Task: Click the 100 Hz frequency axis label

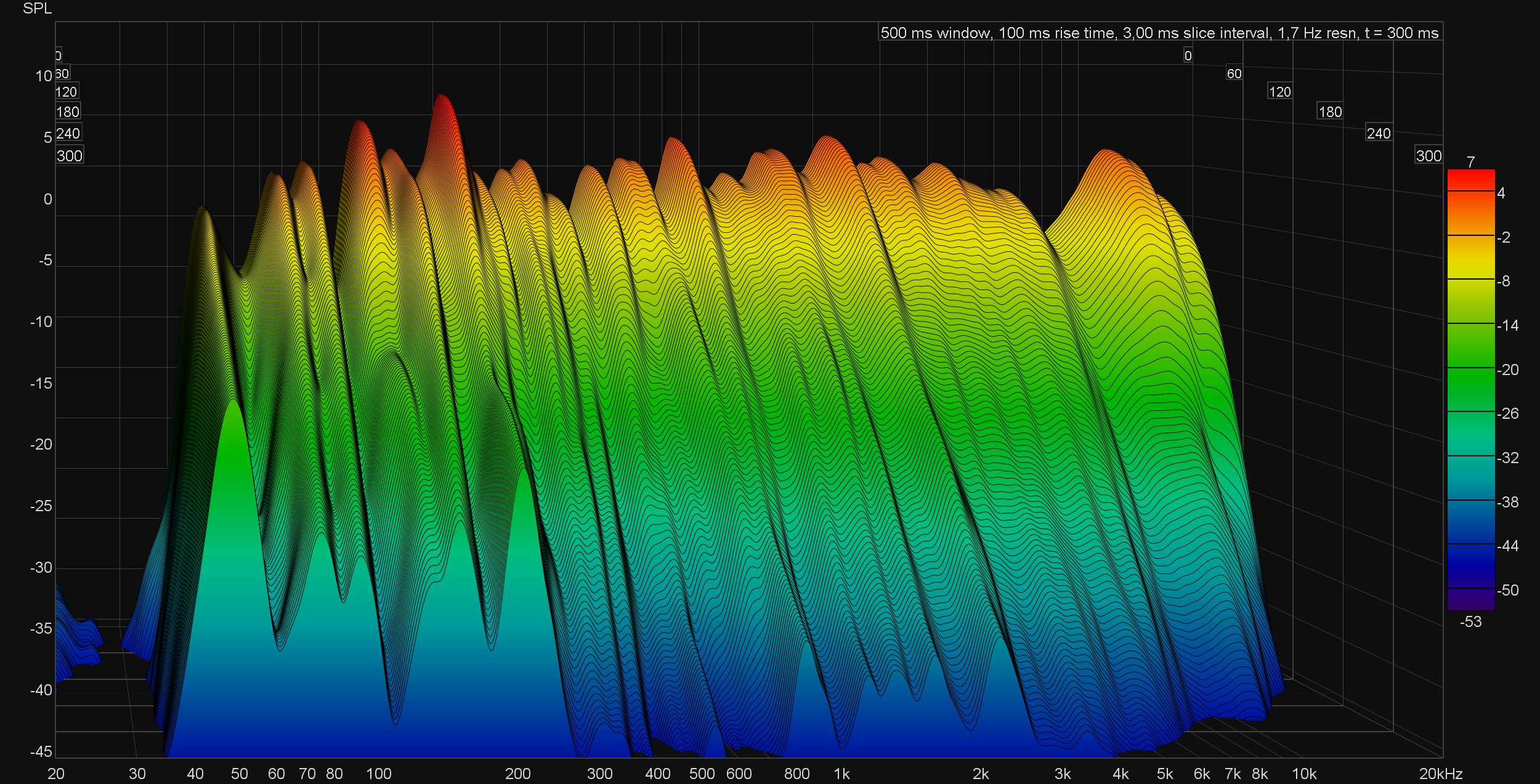Action: (x=378, y=774)
